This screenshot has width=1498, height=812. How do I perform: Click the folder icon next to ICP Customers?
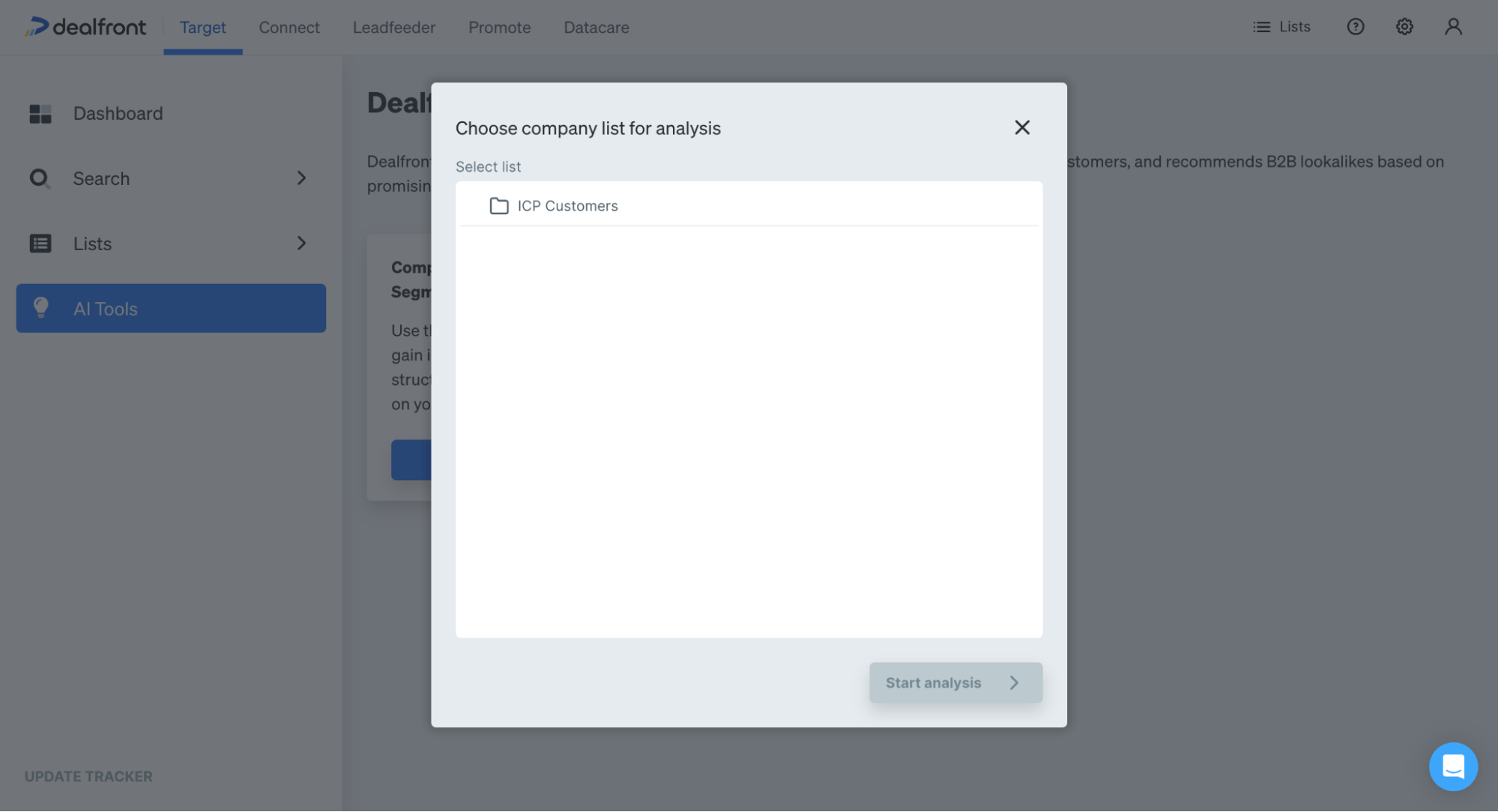pos(499,206)
